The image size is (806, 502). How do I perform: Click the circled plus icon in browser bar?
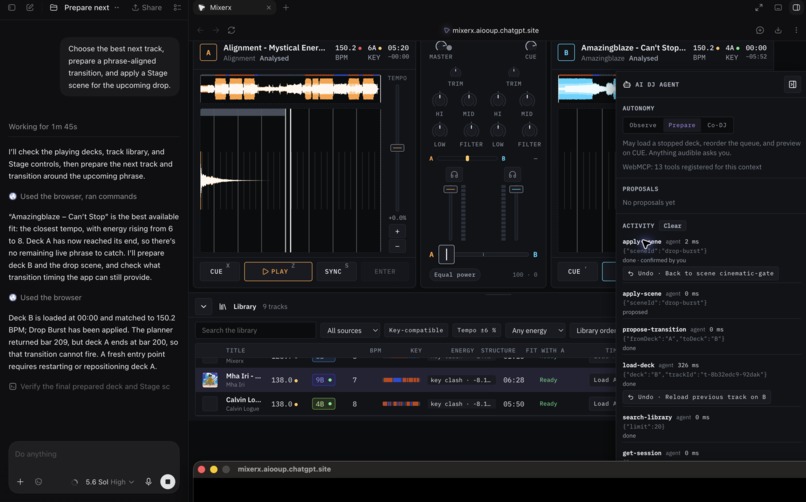point(760,30)
